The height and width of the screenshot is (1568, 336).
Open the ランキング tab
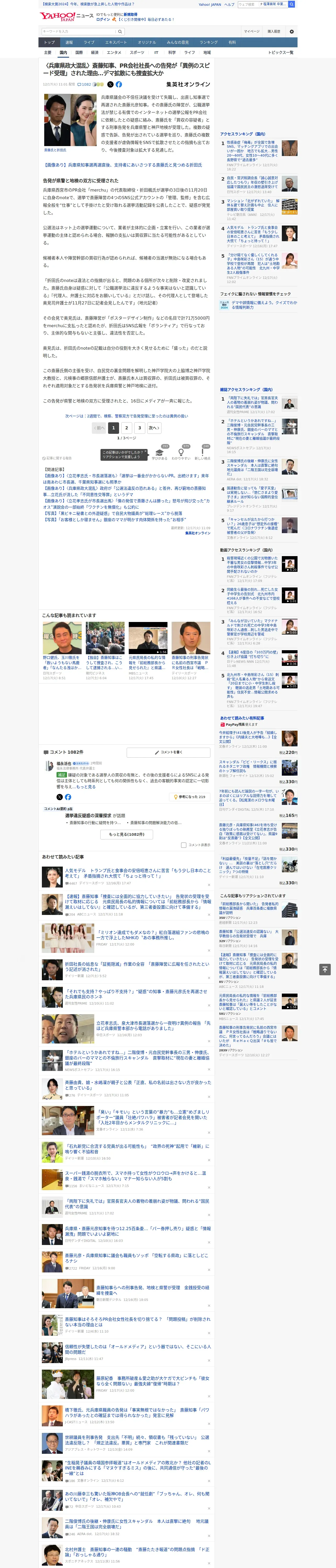(209, 42)
